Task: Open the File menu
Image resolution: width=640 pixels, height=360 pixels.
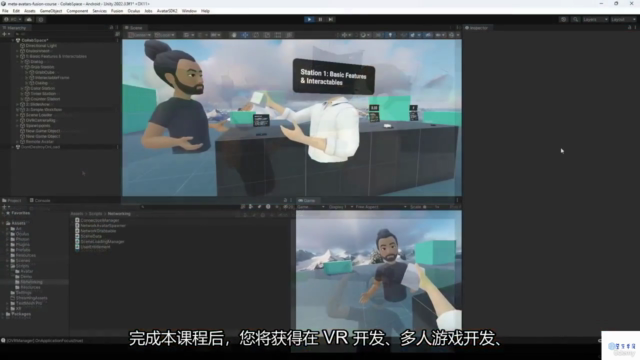Action: tap(5, 11)
